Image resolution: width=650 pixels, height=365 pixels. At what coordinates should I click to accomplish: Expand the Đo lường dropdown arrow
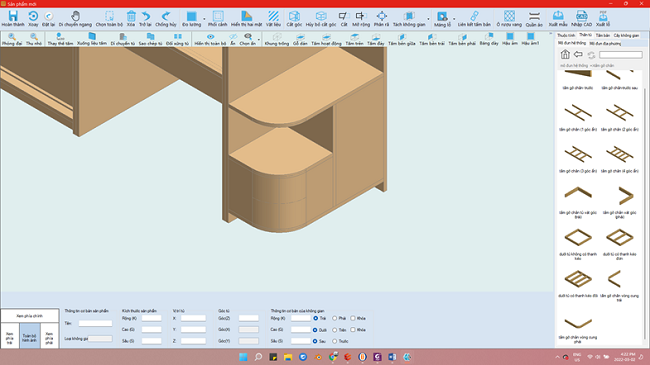click(204, 19)
